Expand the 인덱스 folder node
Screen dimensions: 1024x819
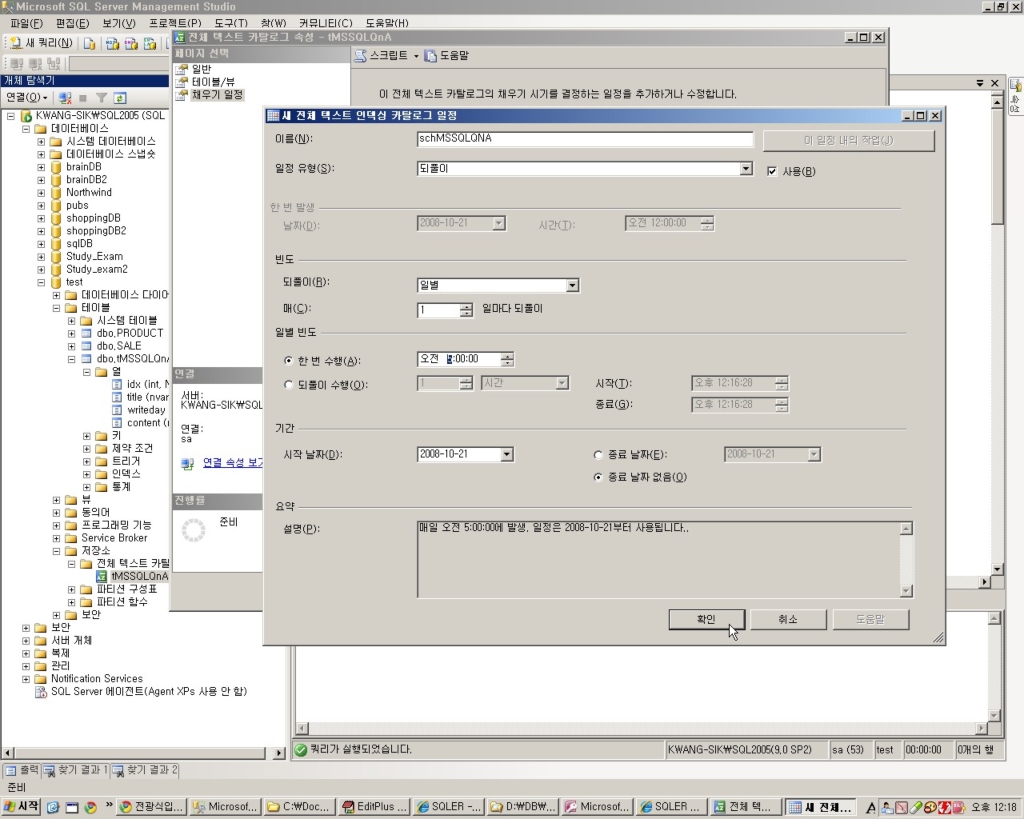(87, 474)
